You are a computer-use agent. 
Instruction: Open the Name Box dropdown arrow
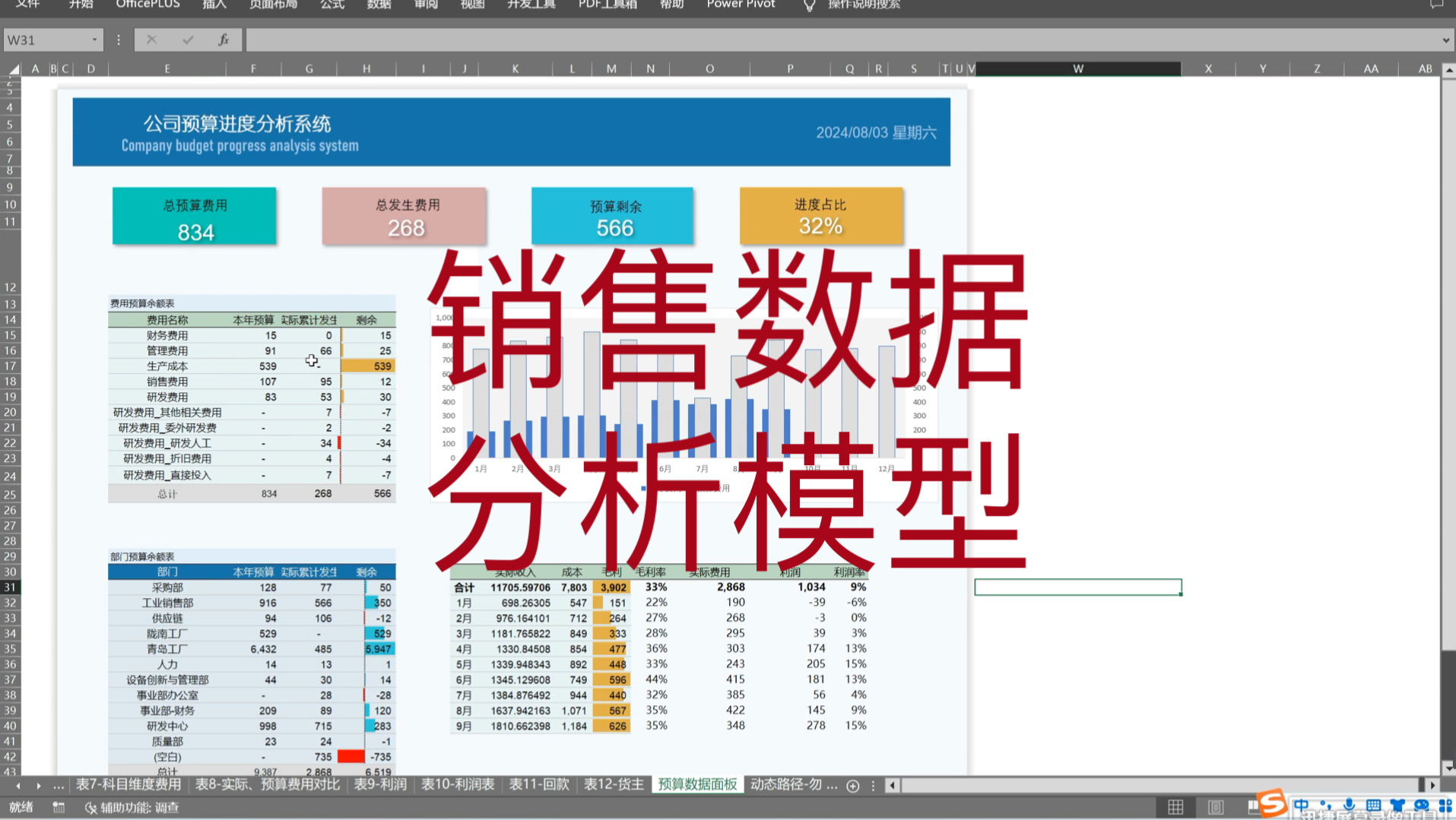pyautogui.click(x=94, y=40)
